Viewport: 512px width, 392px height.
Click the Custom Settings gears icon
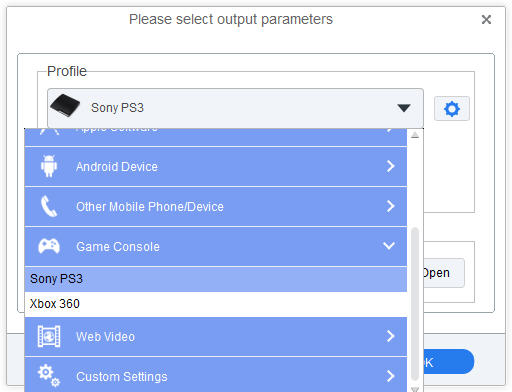(49, 376)
